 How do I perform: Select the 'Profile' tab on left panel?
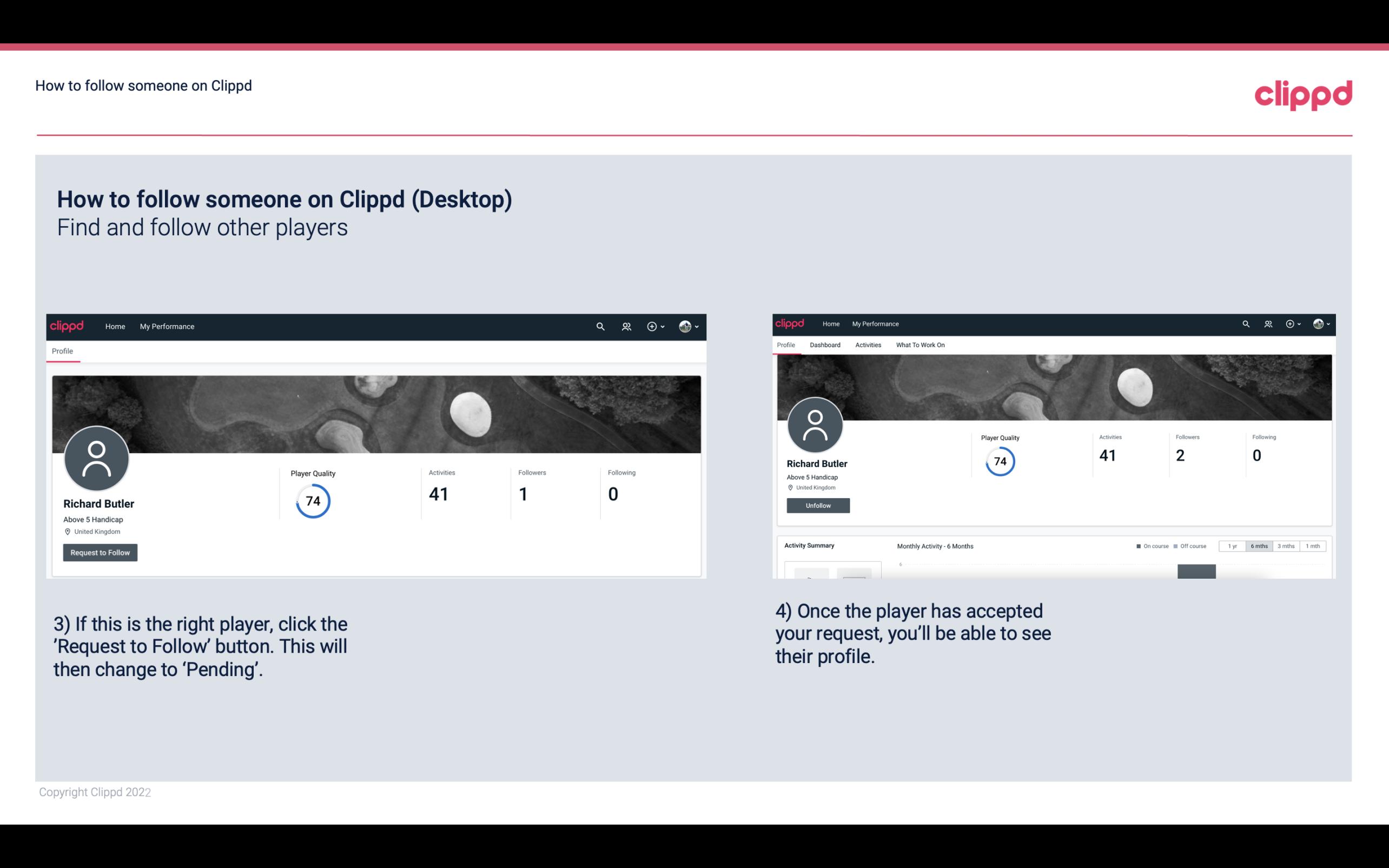(62, 351)
